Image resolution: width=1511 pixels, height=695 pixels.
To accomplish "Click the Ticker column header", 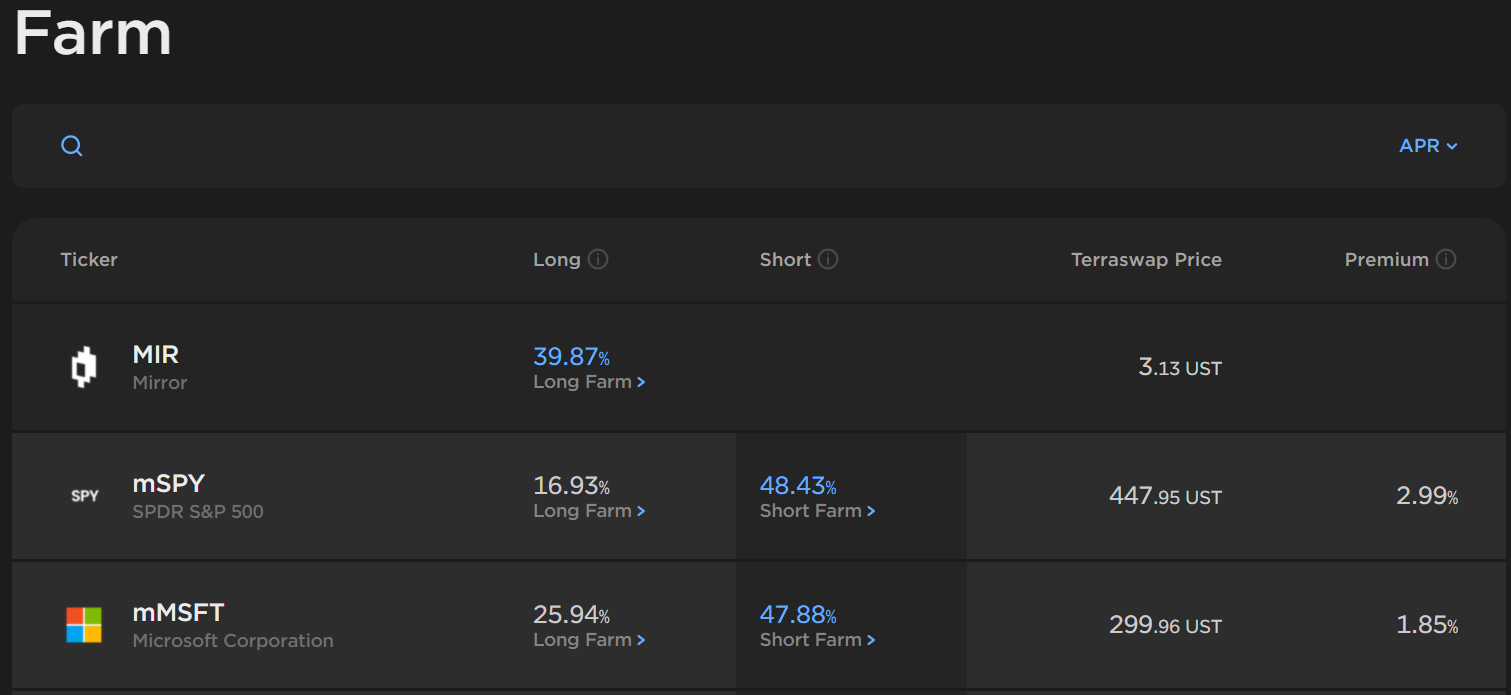I will [x=89, y=260].
